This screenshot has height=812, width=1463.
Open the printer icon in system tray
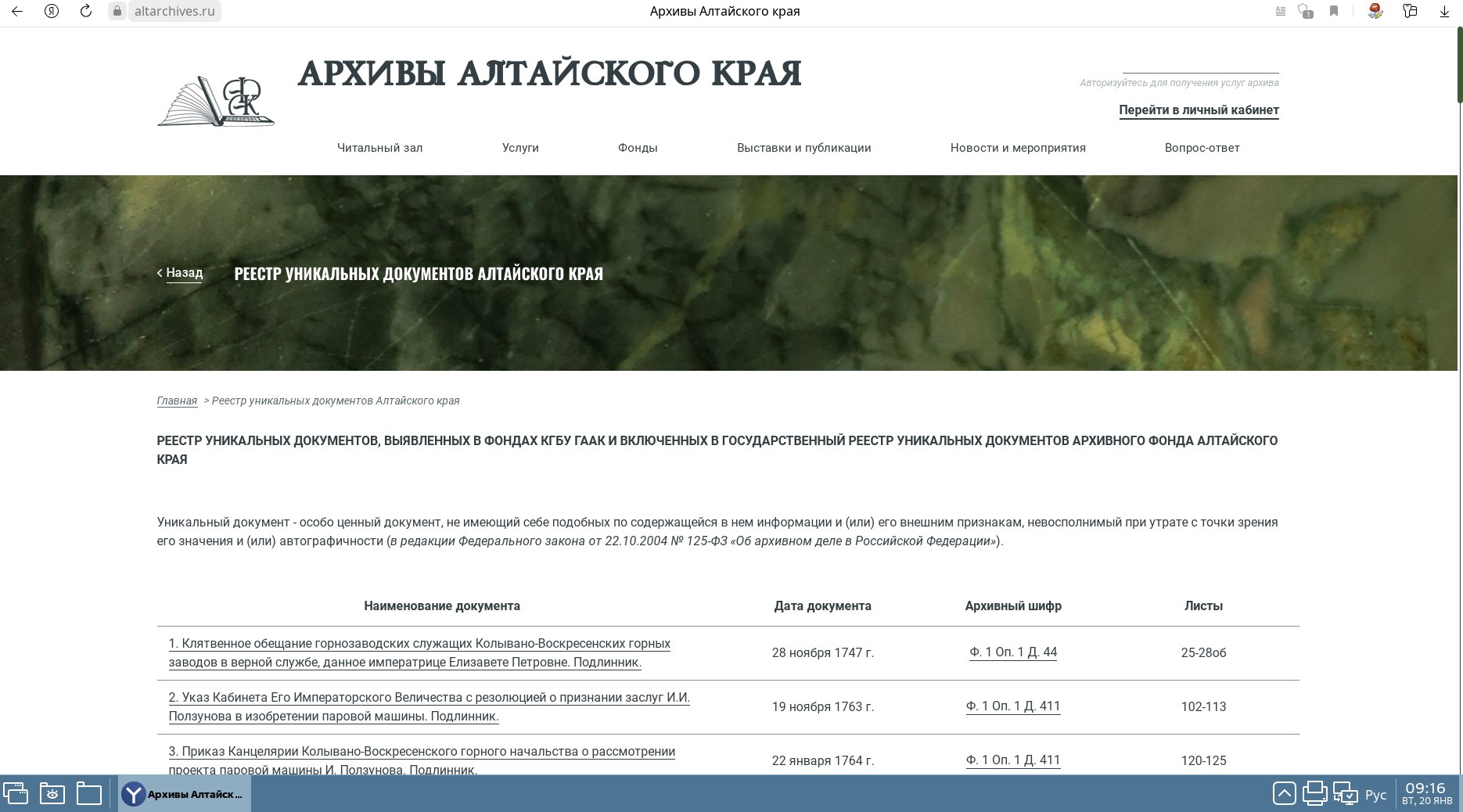click(x=1314, y=793)
